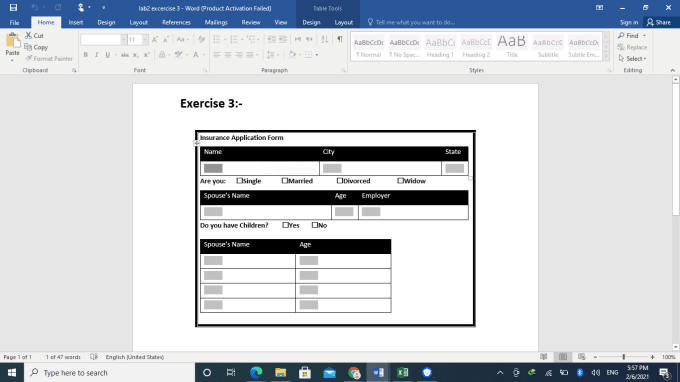Switch to Read Mode view in status bar
This screenshot has width=680, height=382.
543,357
